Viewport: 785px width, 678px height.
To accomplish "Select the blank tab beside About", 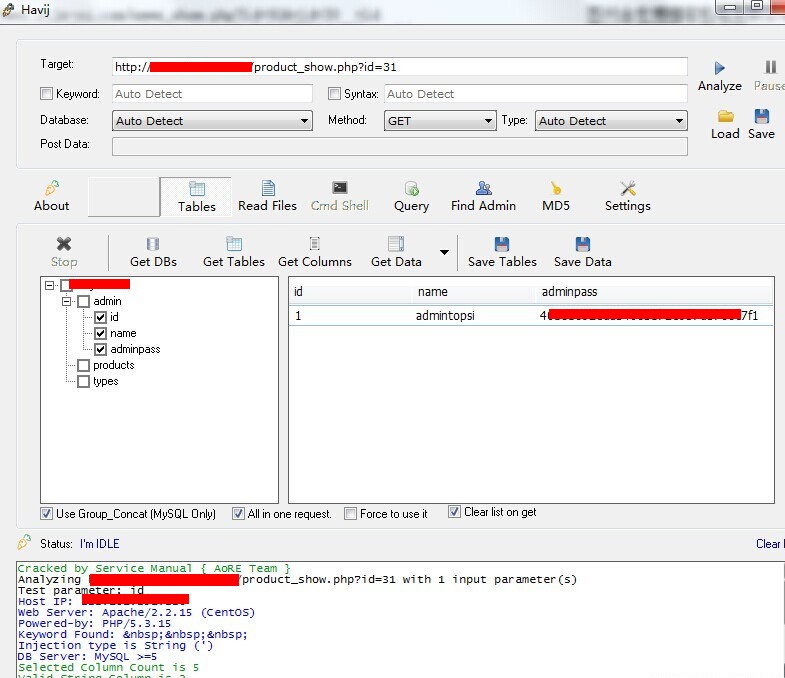I will (124, 197).
